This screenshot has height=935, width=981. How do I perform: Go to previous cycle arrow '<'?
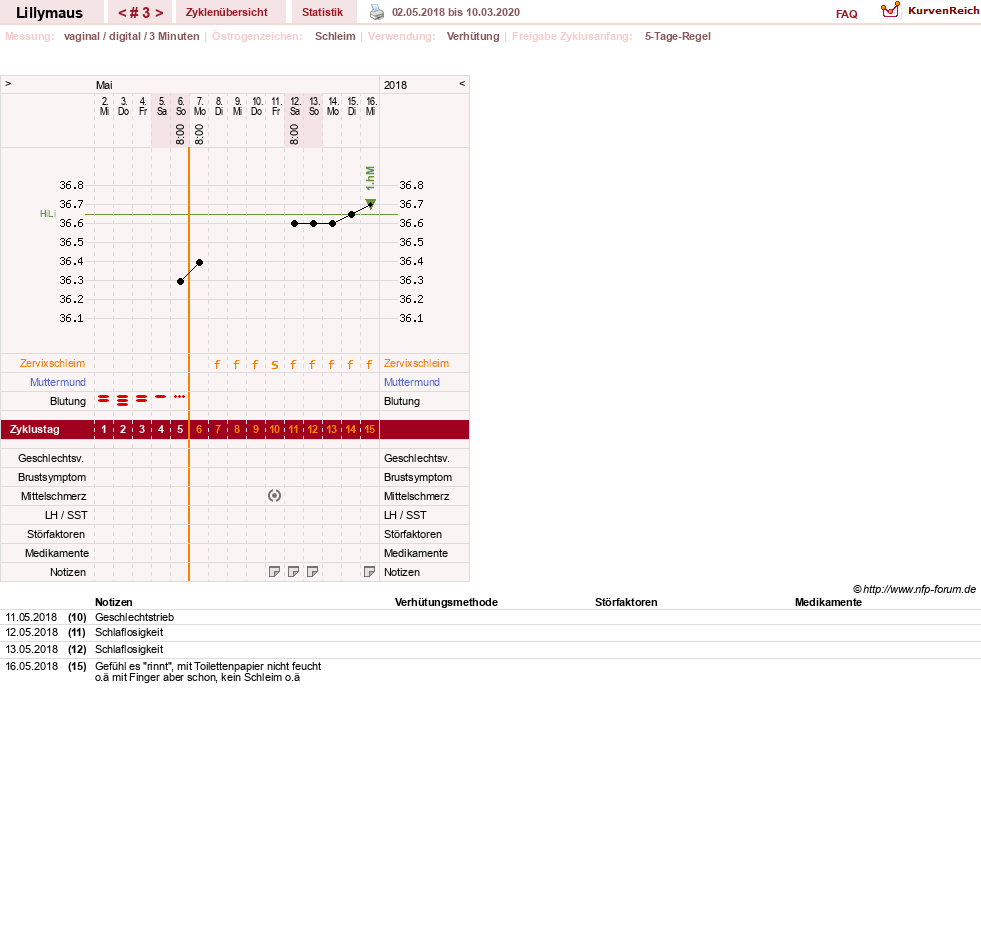124,13
